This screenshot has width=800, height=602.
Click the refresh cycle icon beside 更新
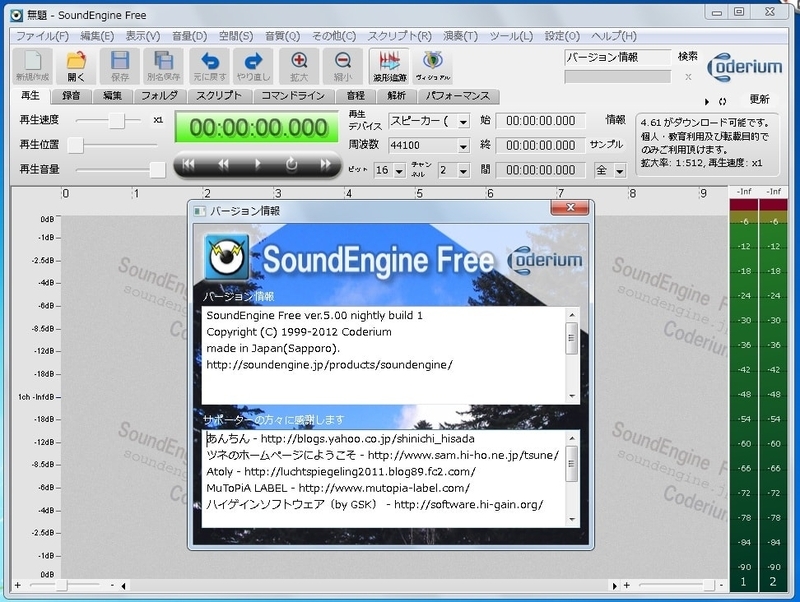pos(722,102)
